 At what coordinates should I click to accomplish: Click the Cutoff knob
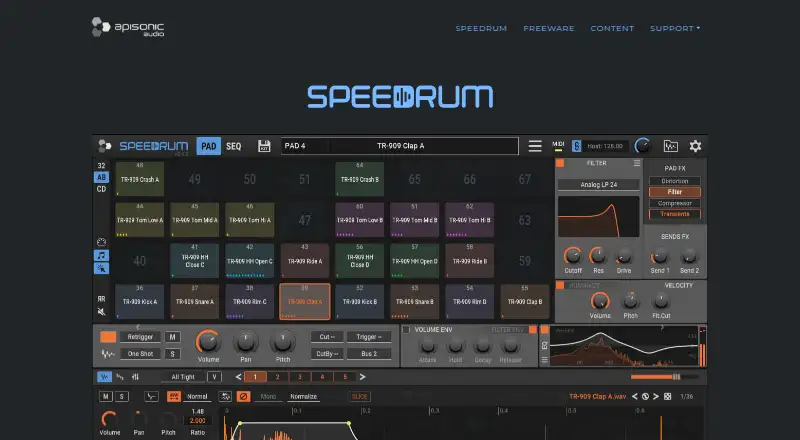(572, 256)
